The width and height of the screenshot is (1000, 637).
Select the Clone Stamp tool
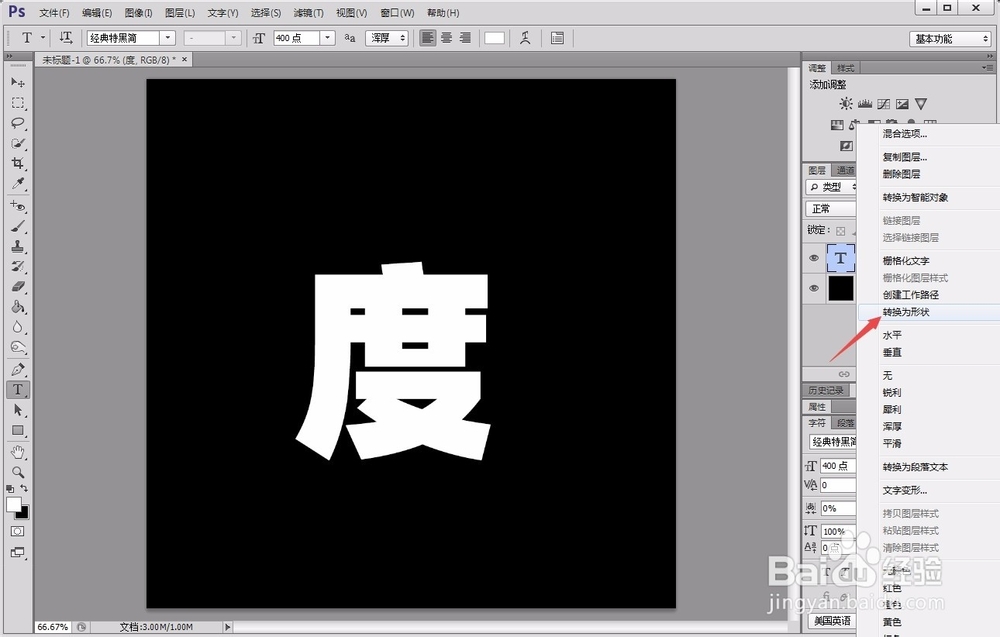point(18,246)
